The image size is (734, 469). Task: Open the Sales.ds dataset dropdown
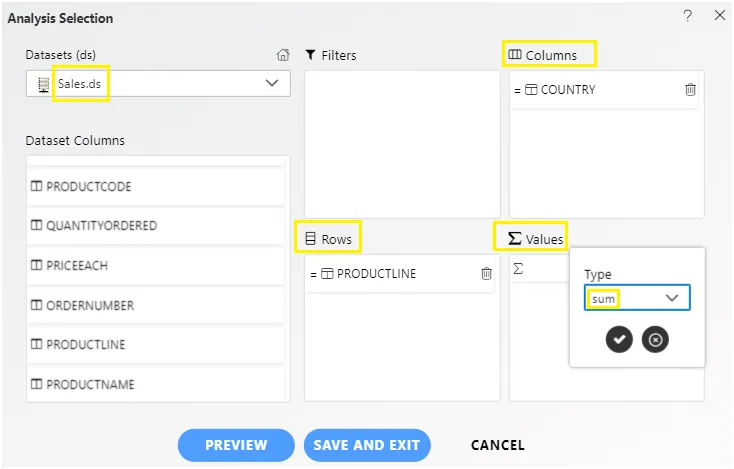tap(158, 84)
